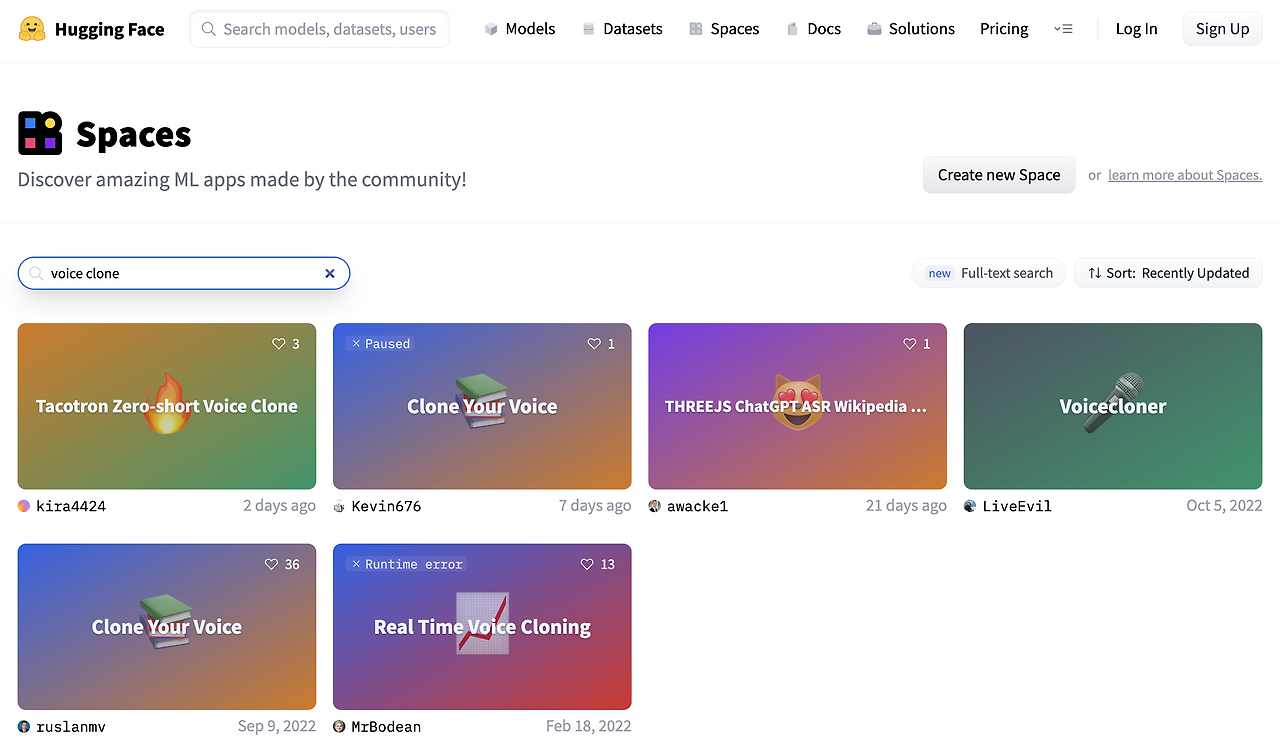Screen dimensions: 1280x747
Task: Open the Real Time Voice Cloning card
Action: coord(482,627)
